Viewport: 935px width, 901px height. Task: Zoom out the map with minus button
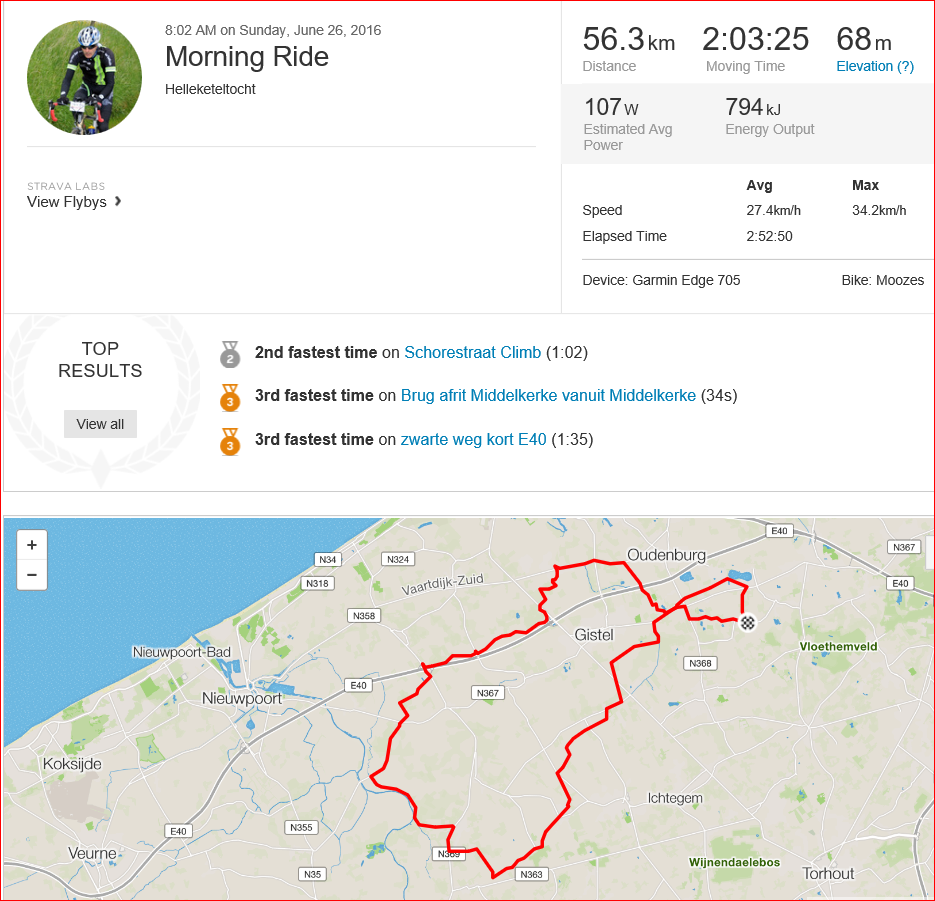click(32, 575)
